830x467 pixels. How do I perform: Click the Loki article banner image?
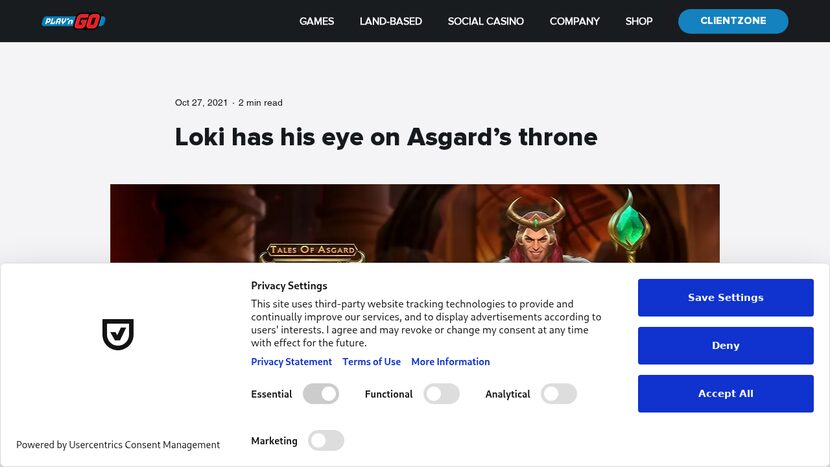click(x=414, y=223)
